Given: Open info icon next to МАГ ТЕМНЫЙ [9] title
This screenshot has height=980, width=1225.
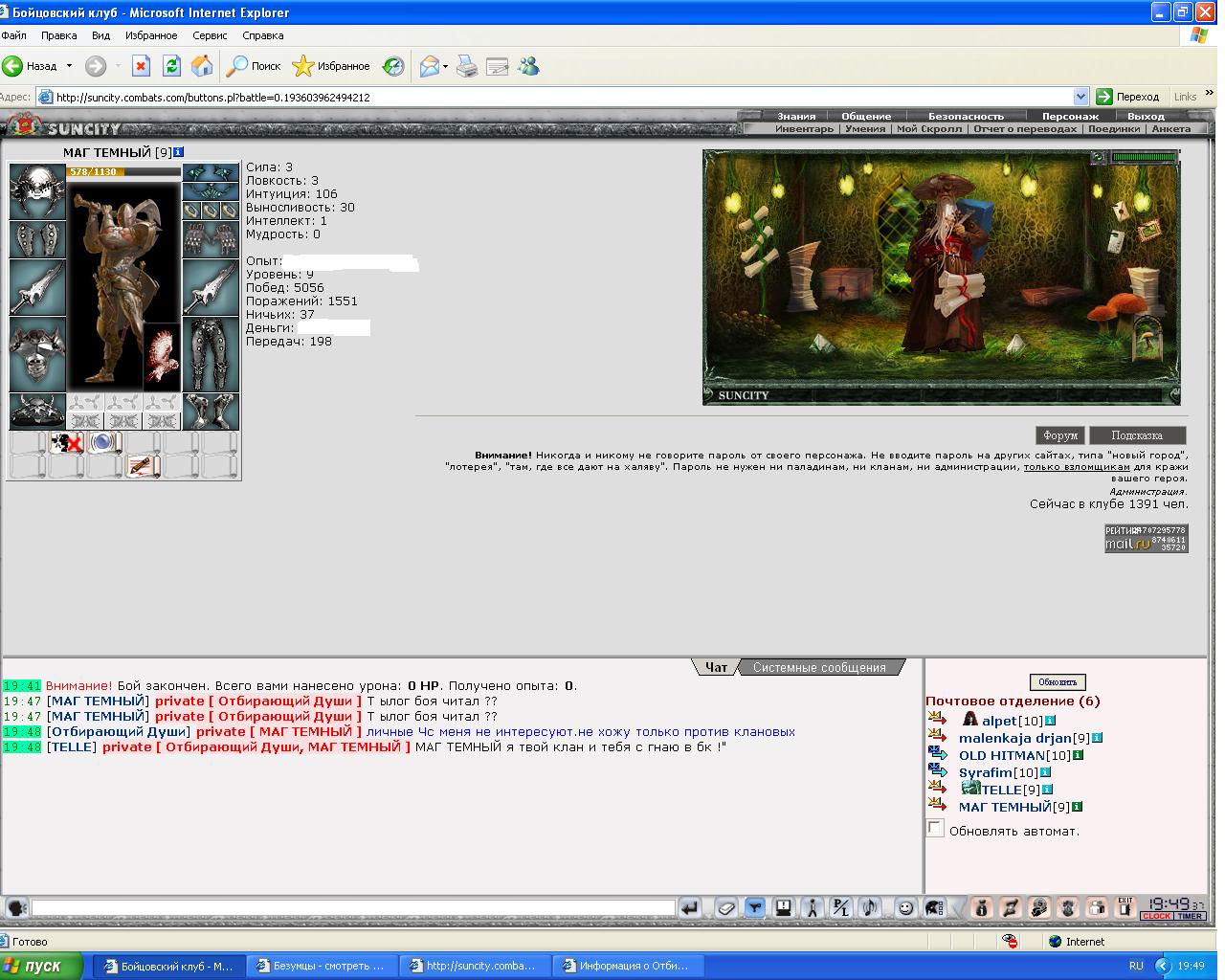Looking at the screenshot, I should [179, 152].
